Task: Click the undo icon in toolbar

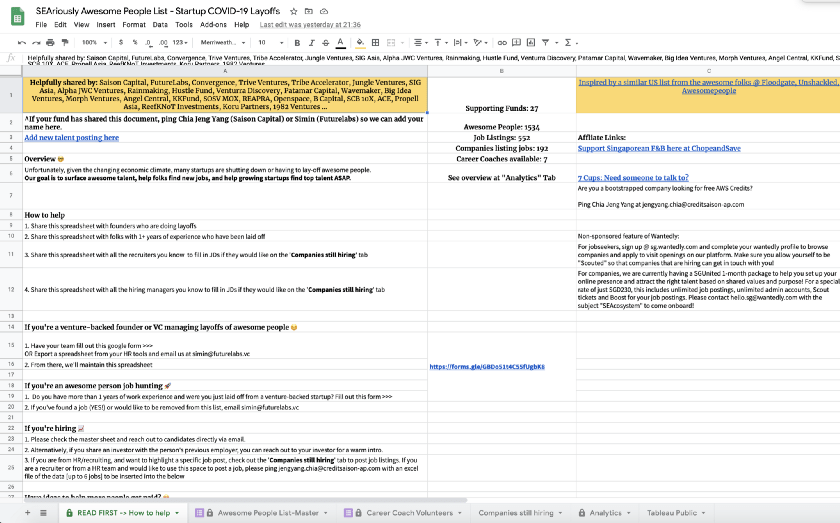Action: click(x=21, y=42)
